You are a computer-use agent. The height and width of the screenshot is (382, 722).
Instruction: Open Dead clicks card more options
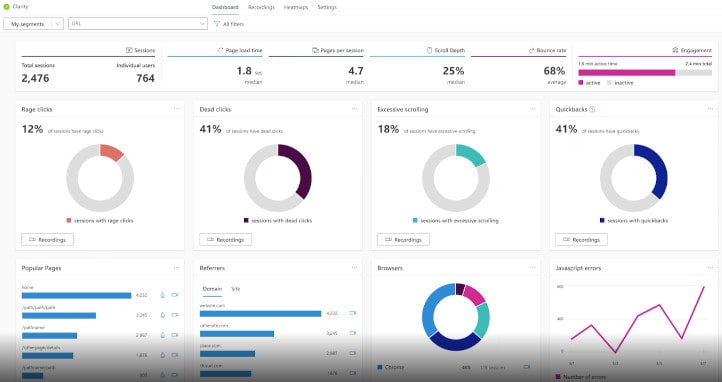coord(354,109)
